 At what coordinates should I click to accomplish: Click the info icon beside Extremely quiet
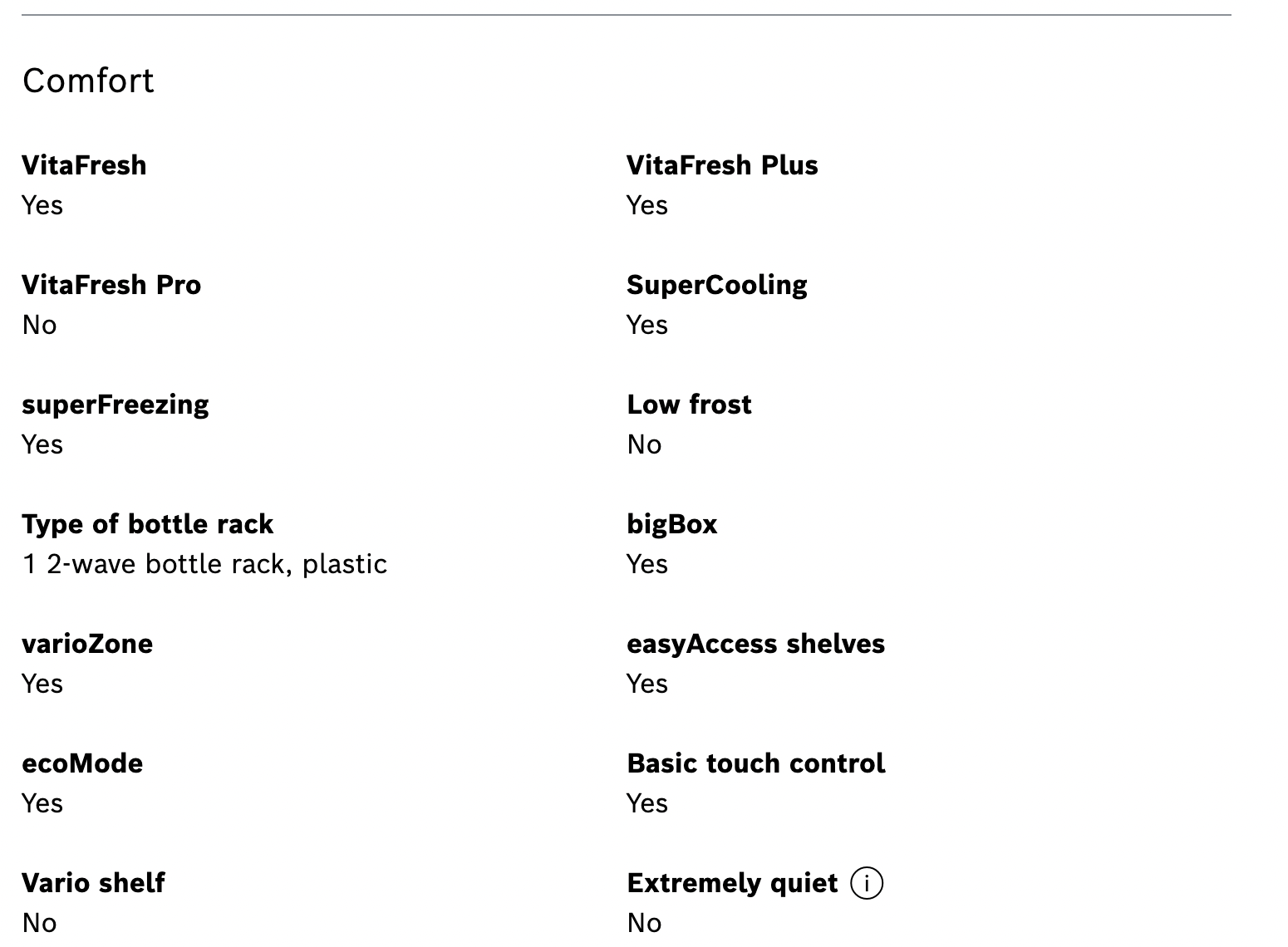click(x=867, y=883)
